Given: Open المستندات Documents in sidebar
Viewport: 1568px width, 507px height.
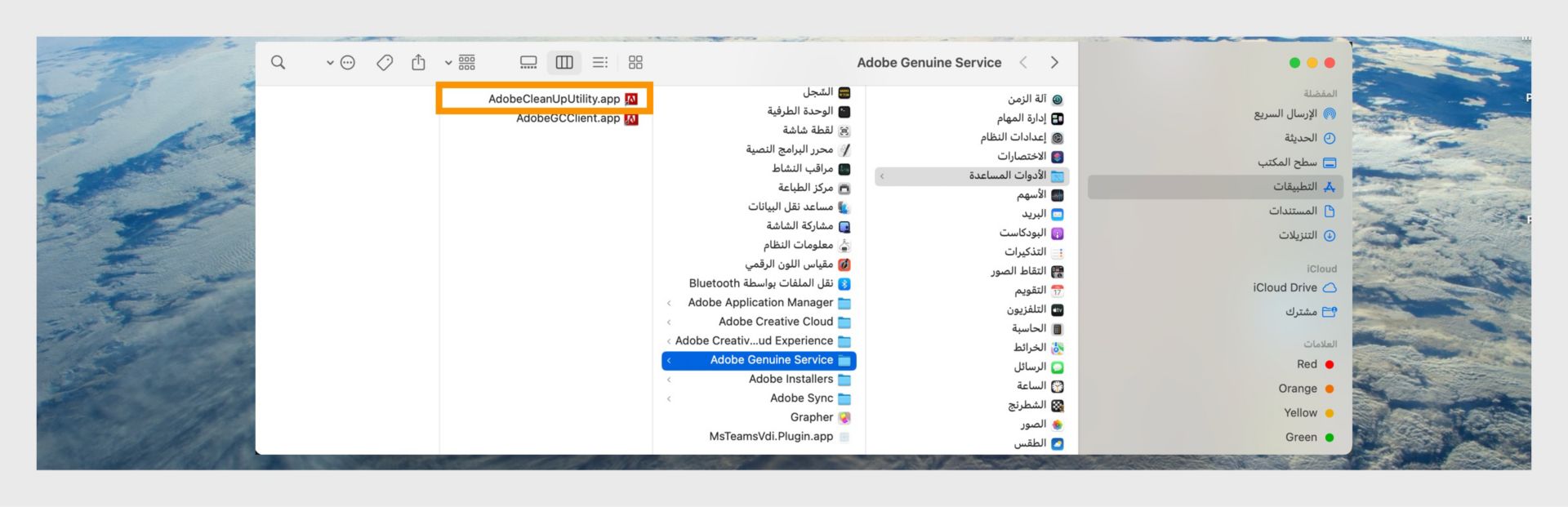Looking at the screenshot, I should [x=1302, y=211].
